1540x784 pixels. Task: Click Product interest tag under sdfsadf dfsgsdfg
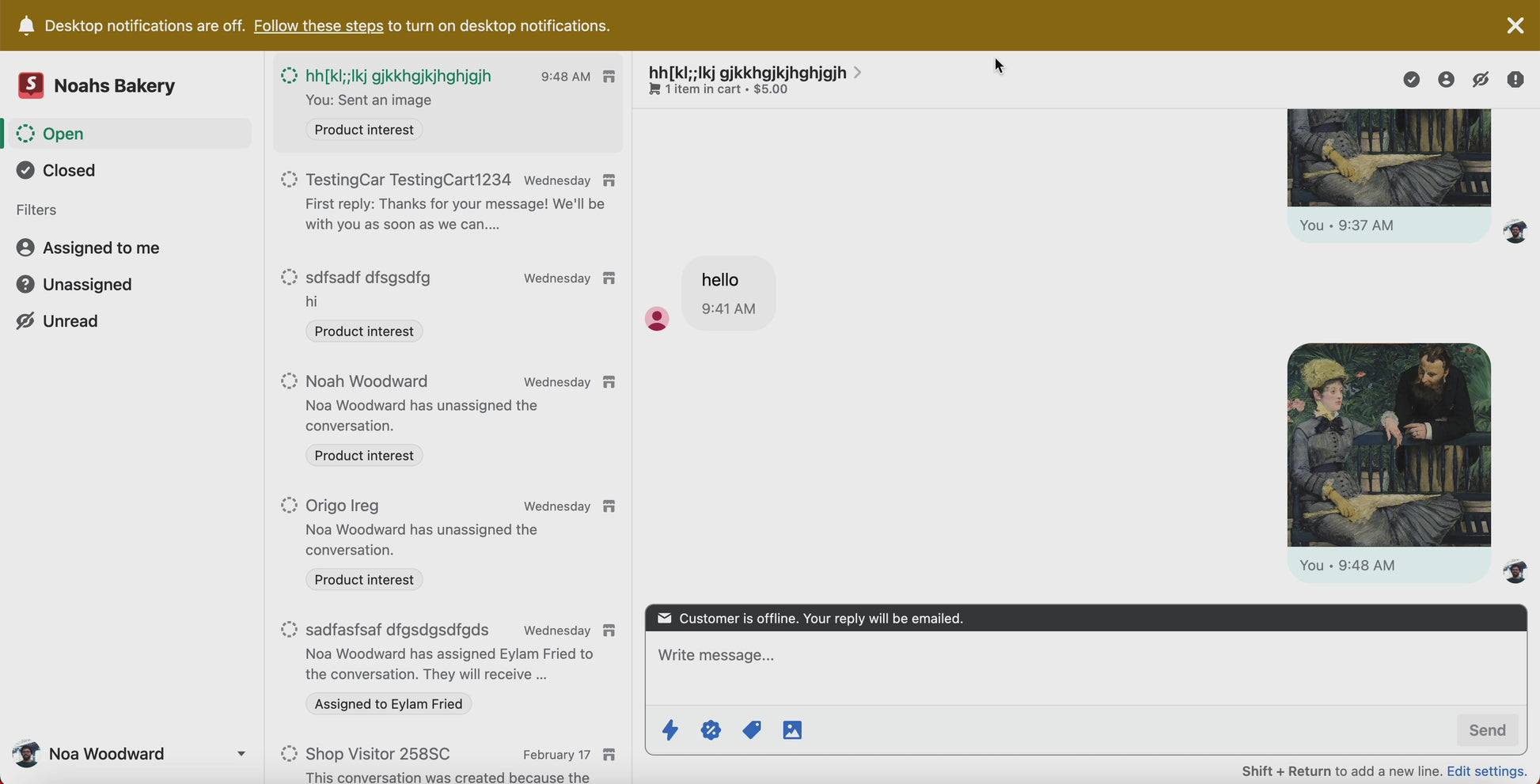point(364,331)
